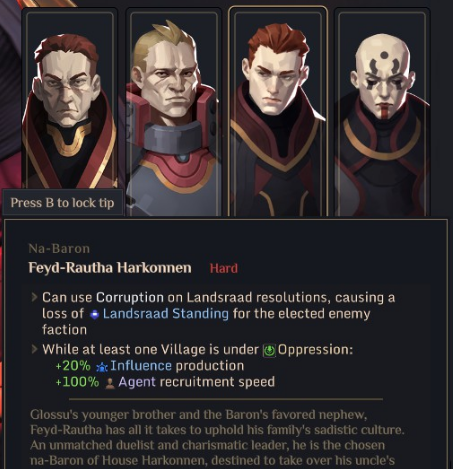453x469 pixels.
Task: Click the Press B to lock tip label
Action: pos(62,203)
